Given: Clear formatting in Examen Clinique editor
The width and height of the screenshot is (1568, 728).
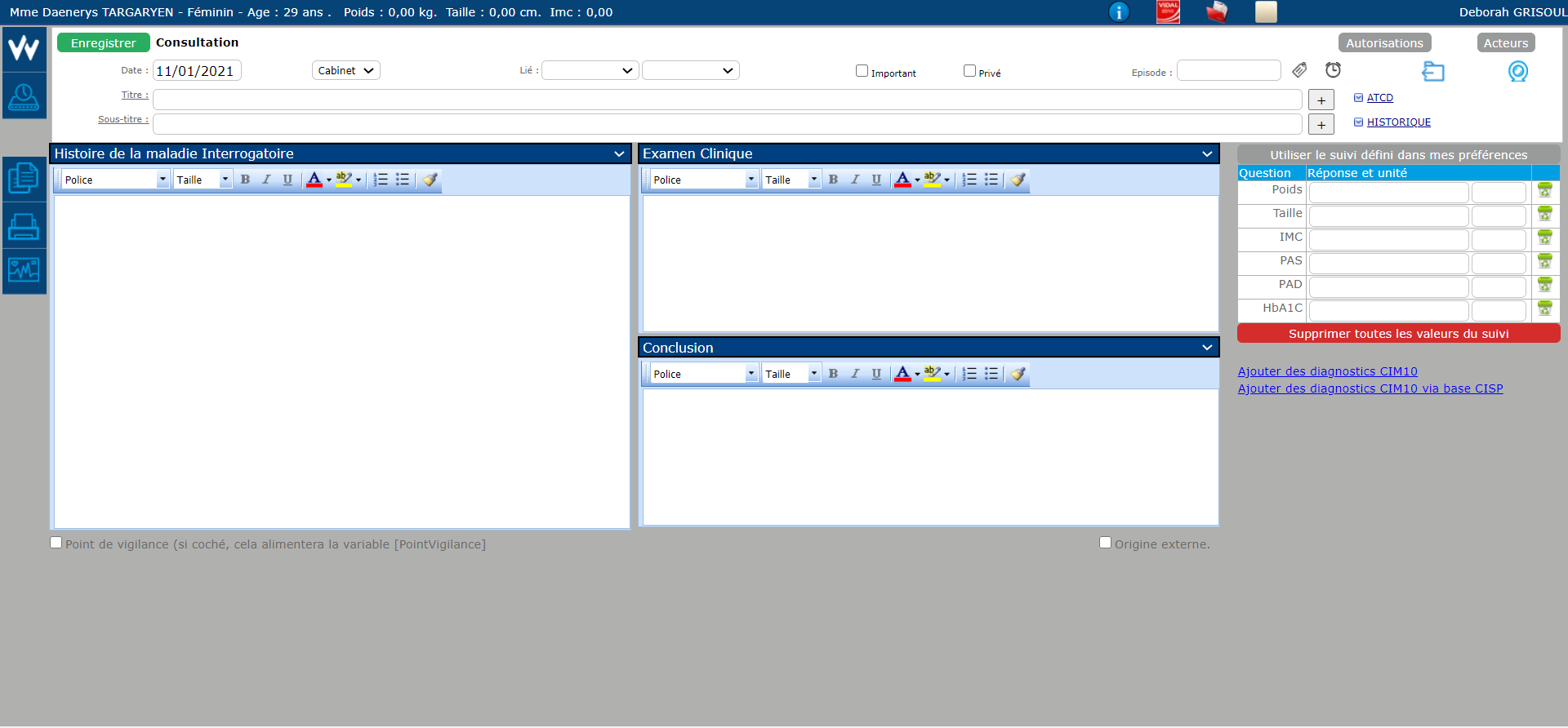Looking at the screenshot, I should coord(1018,180).
